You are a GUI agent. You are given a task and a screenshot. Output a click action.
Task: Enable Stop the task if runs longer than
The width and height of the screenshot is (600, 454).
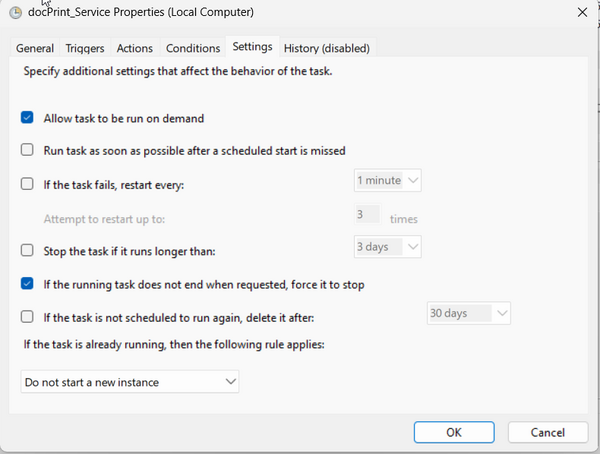[28, 250]
